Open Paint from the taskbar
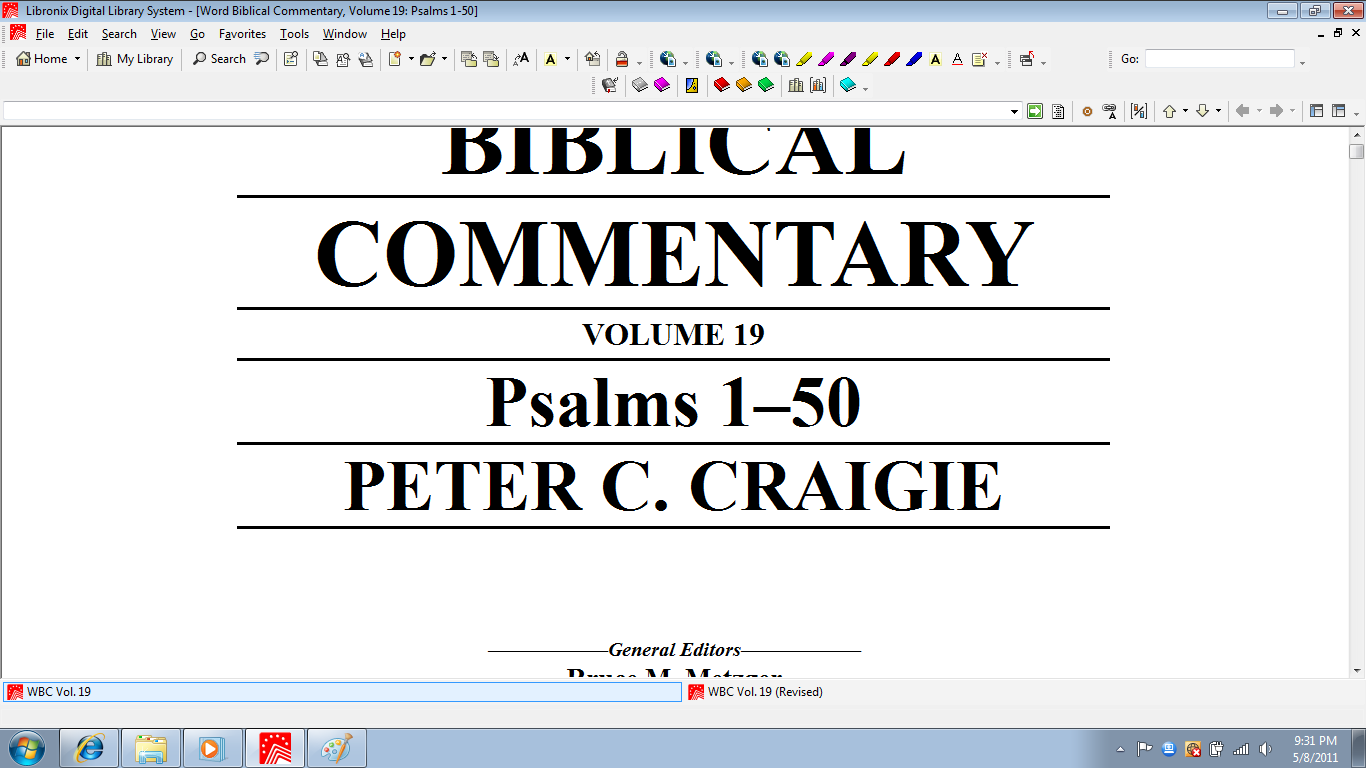 click(x=337, y=748)
